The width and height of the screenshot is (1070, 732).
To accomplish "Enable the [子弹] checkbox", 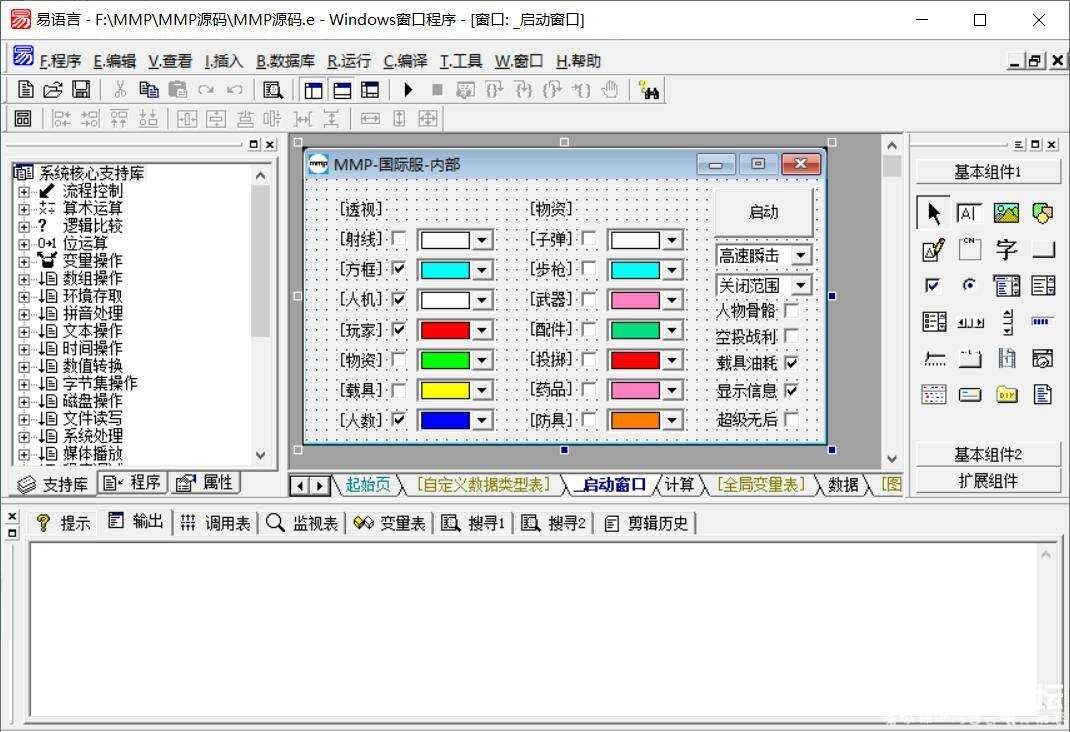I will (589, 239).
